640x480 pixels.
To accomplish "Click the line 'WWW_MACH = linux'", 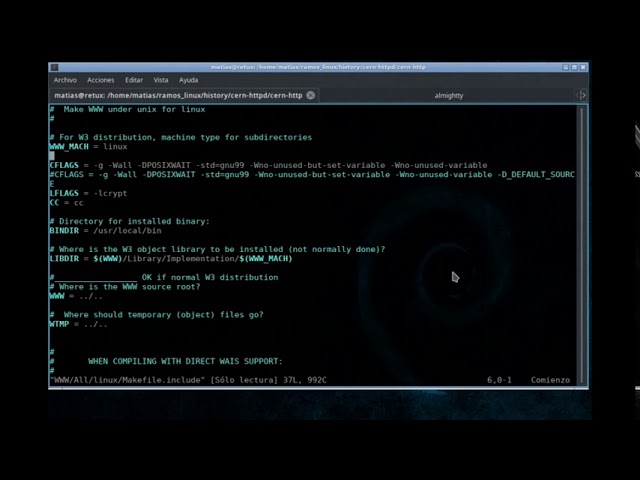I will click(x=88, y=147).
